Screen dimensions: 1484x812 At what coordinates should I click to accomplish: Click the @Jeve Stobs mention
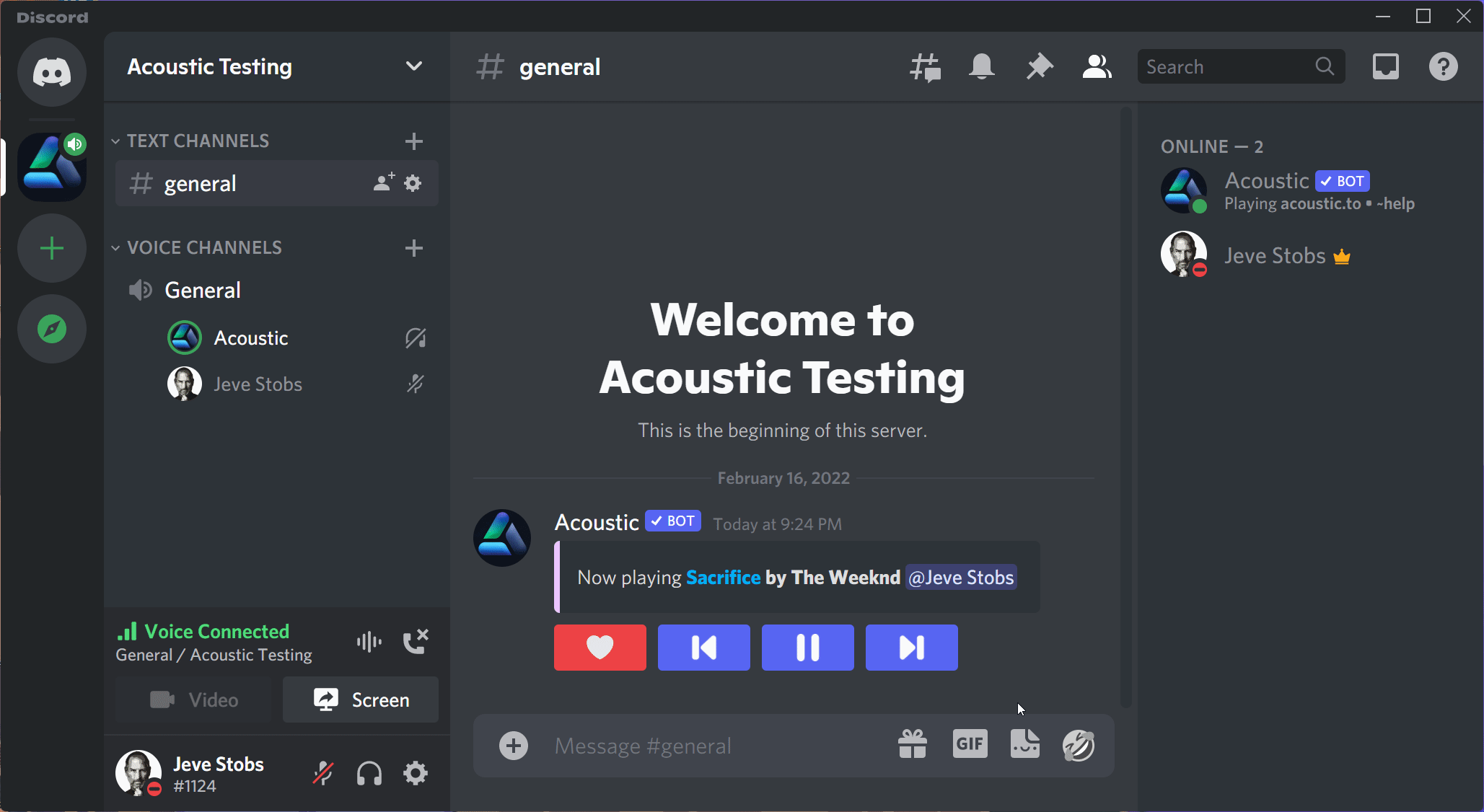tap(961, 577)
